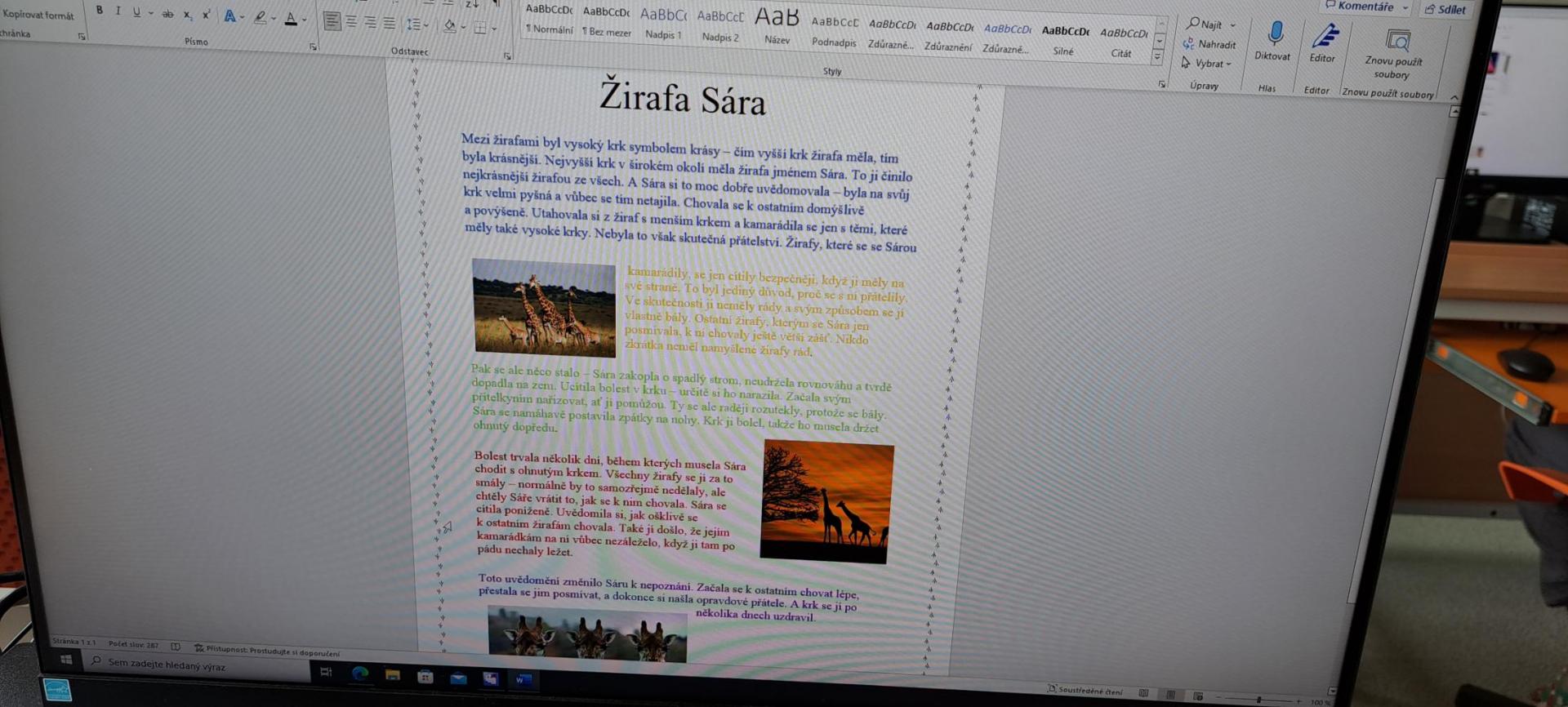Screen dimensions: 1568x707
Task: Toggle subscript formatting
Action: coord(188,15)
